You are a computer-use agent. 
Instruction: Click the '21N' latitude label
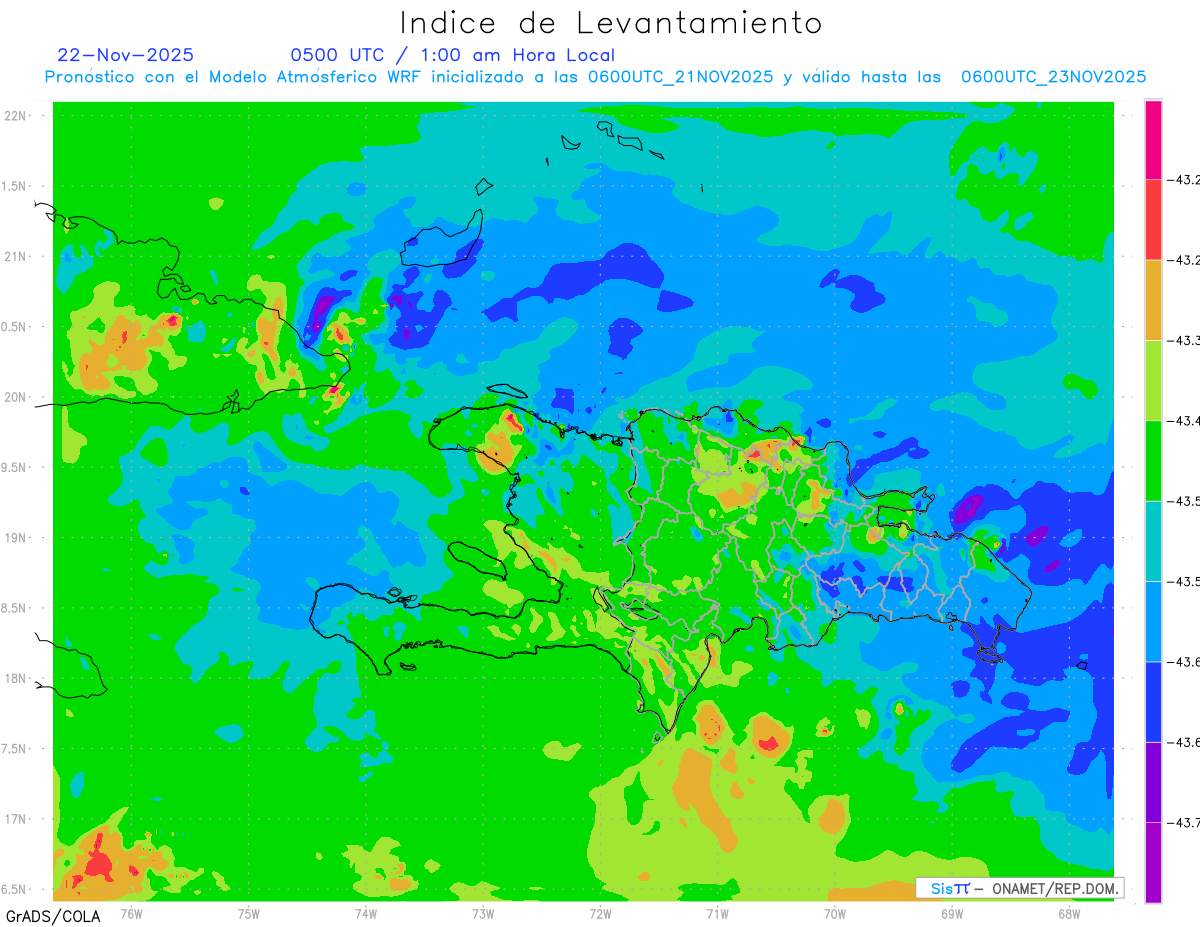coord(14,256)
